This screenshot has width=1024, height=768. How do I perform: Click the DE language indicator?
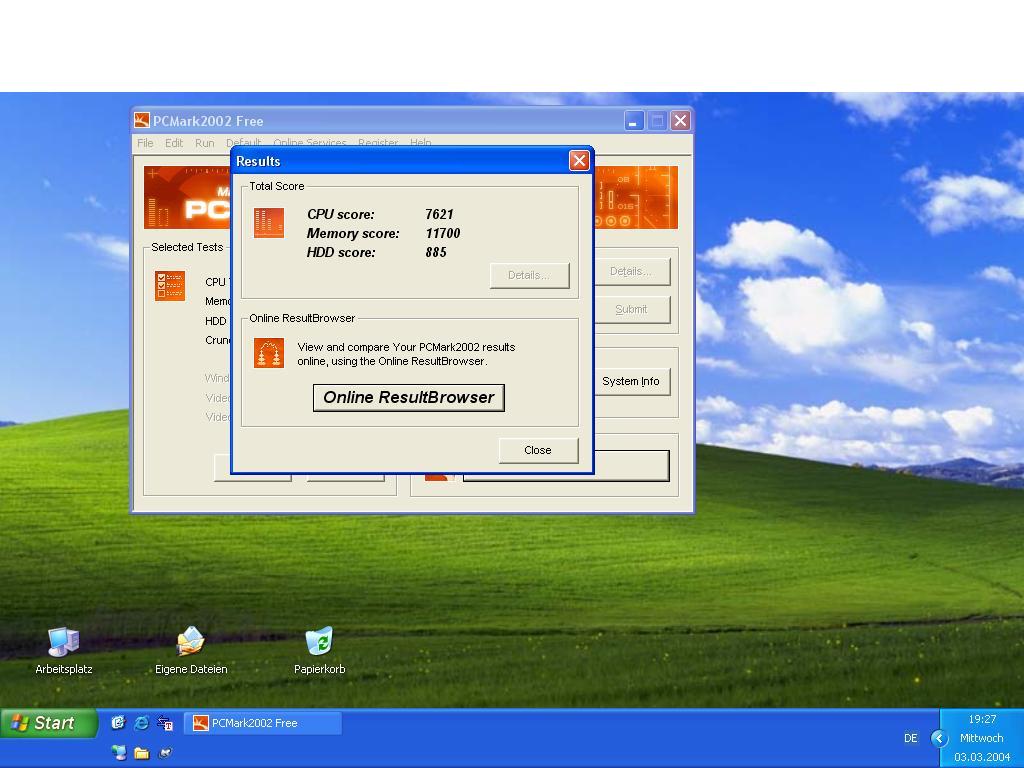[x=910, y=738]
